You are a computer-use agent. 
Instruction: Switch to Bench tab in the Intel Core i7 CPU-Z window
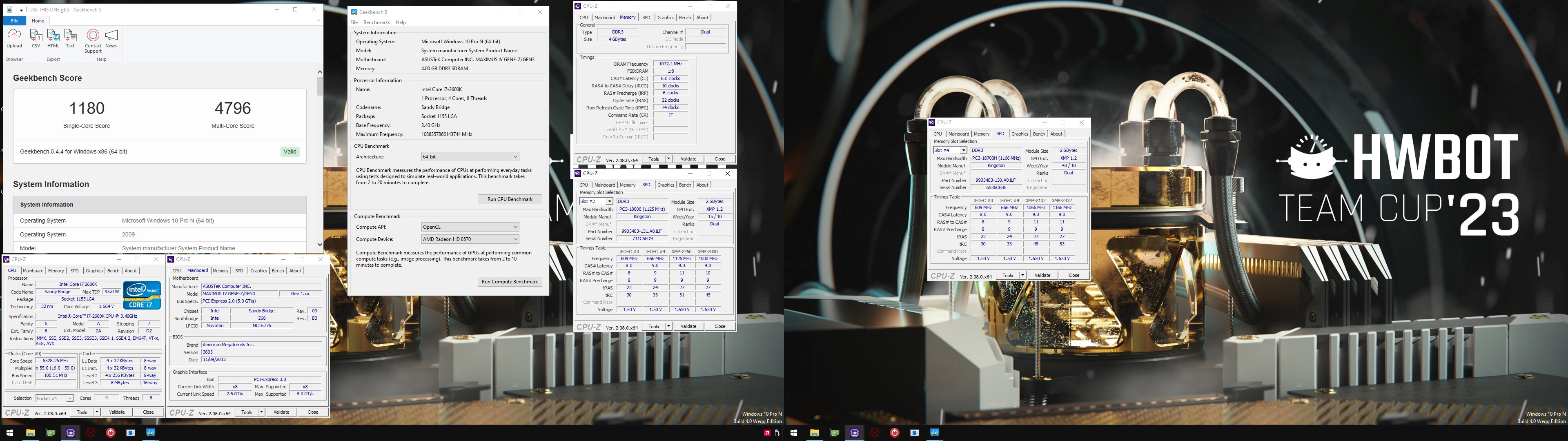coord(113,270)
